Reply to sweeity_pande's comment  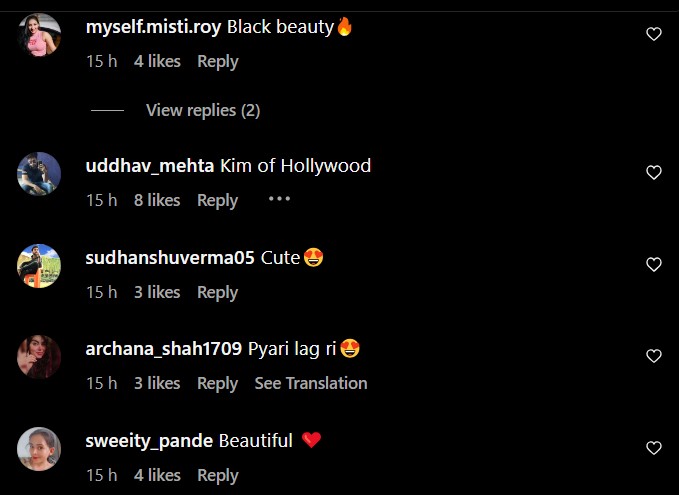pos(218,476)
